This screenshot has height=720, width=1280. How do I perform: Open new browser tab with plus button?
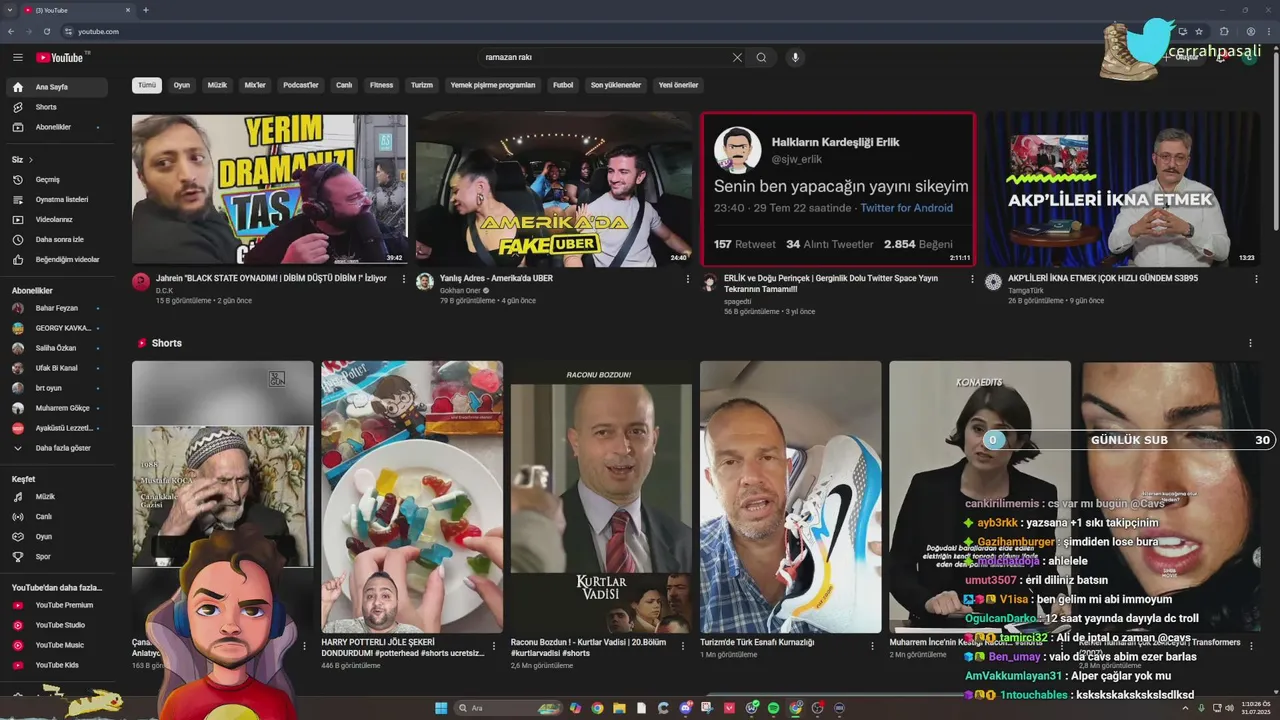tap(146, 10)
